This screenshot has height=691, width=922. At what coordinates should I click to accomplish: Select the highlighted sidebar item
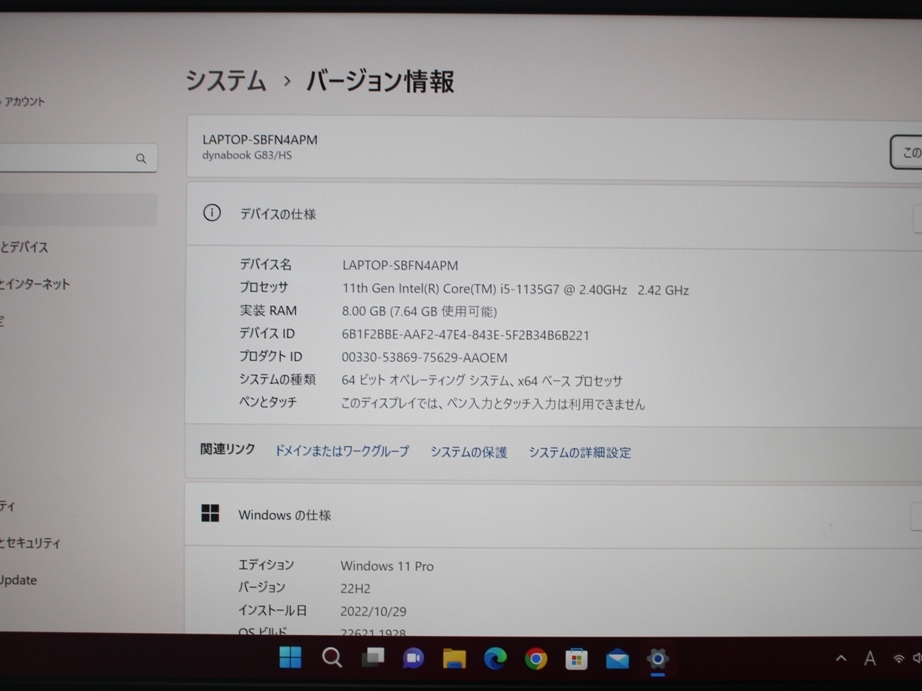(x=78, y=210)
